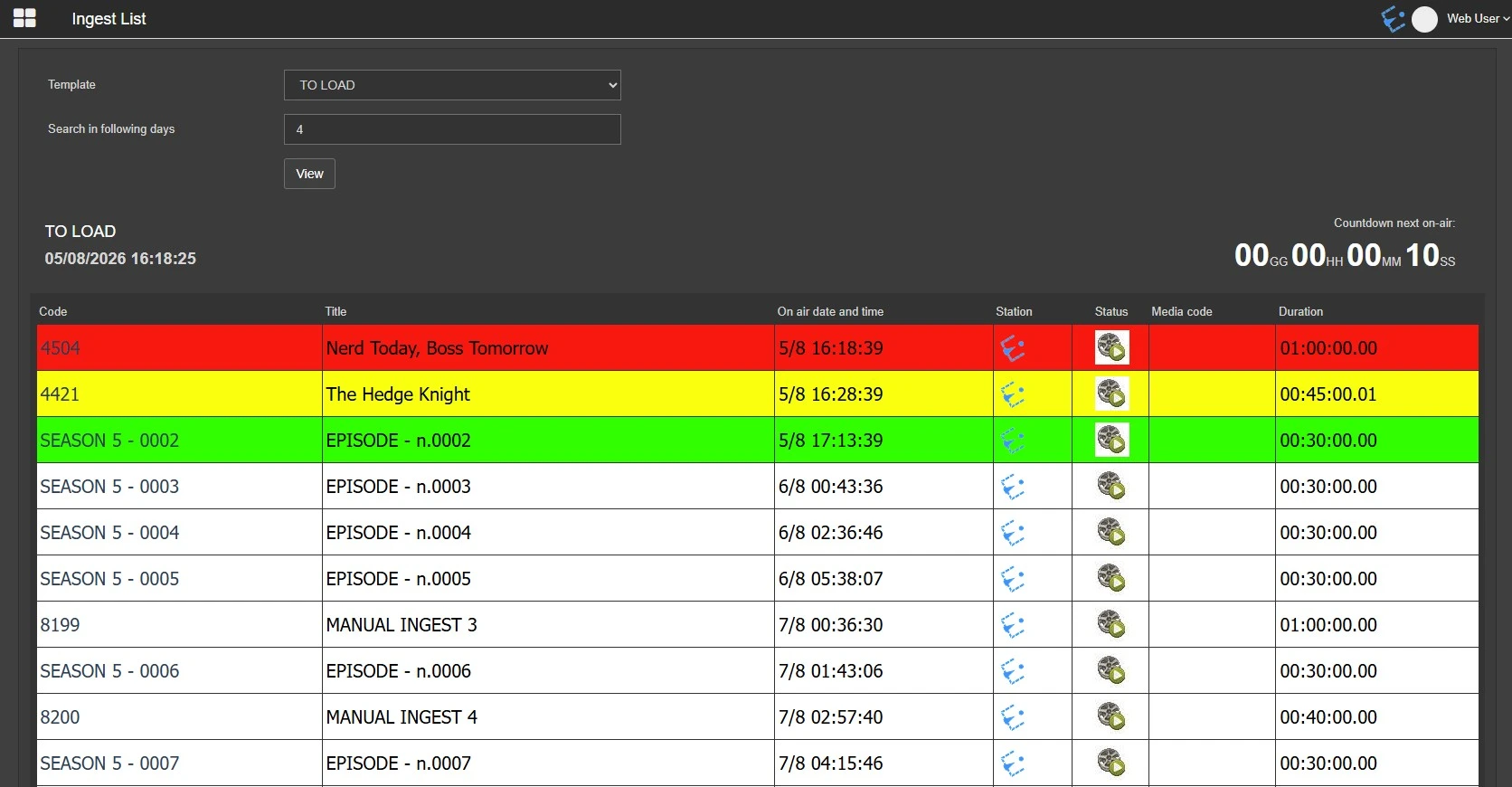Click the station icon for code 8199
Screen dimensions: 1512x787
tap(1013, 625)
